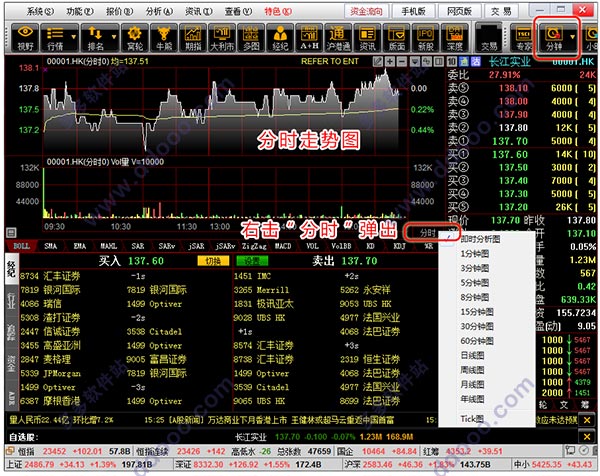Open the 系统(S) menu
Viewport: 600px width, 476px height.
click(x=40, y=11)
